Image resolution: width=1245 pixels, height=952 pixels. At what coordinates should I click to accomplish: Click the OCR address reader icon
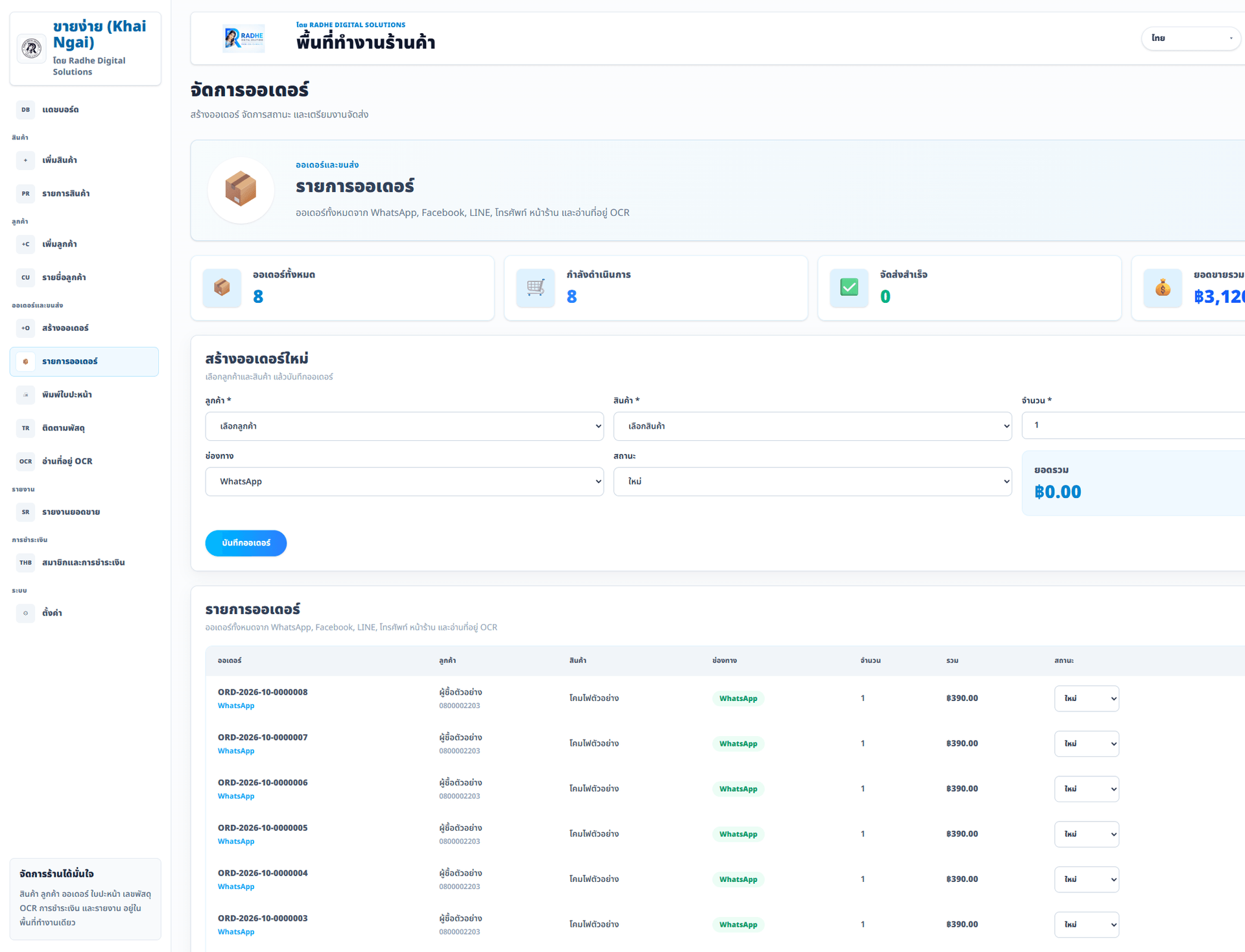click(25, 461)
